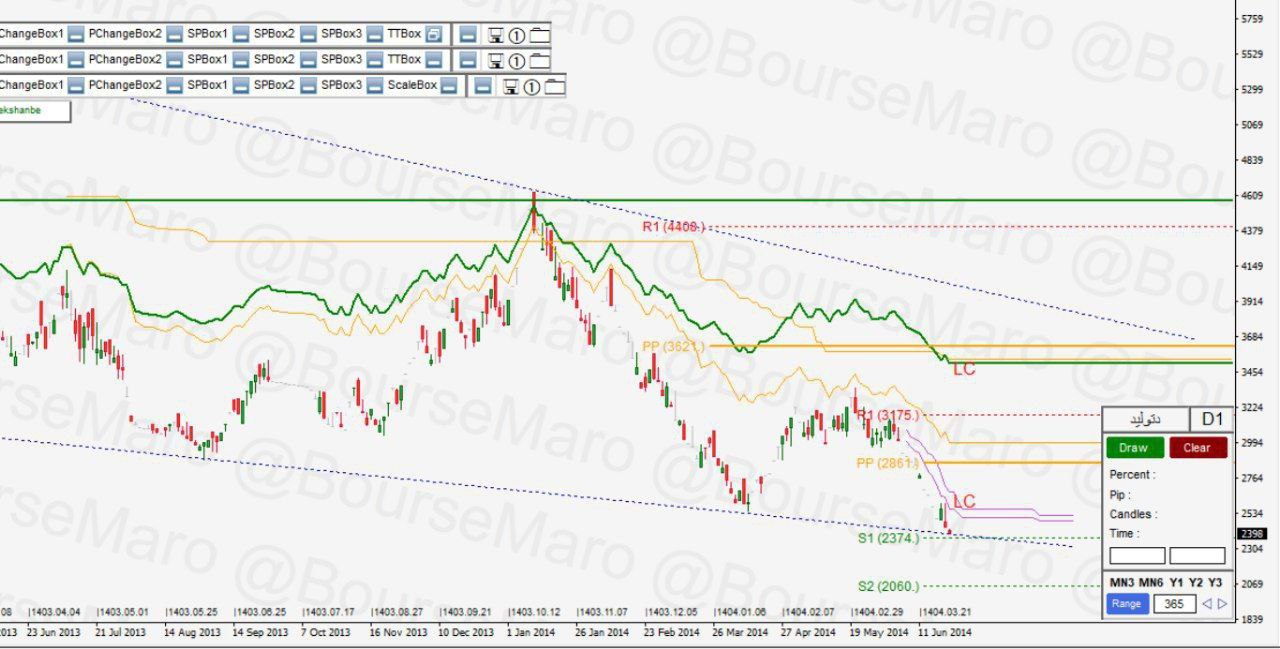Open the folder icon in the ScaleBox row

click(x=555, y=87)
